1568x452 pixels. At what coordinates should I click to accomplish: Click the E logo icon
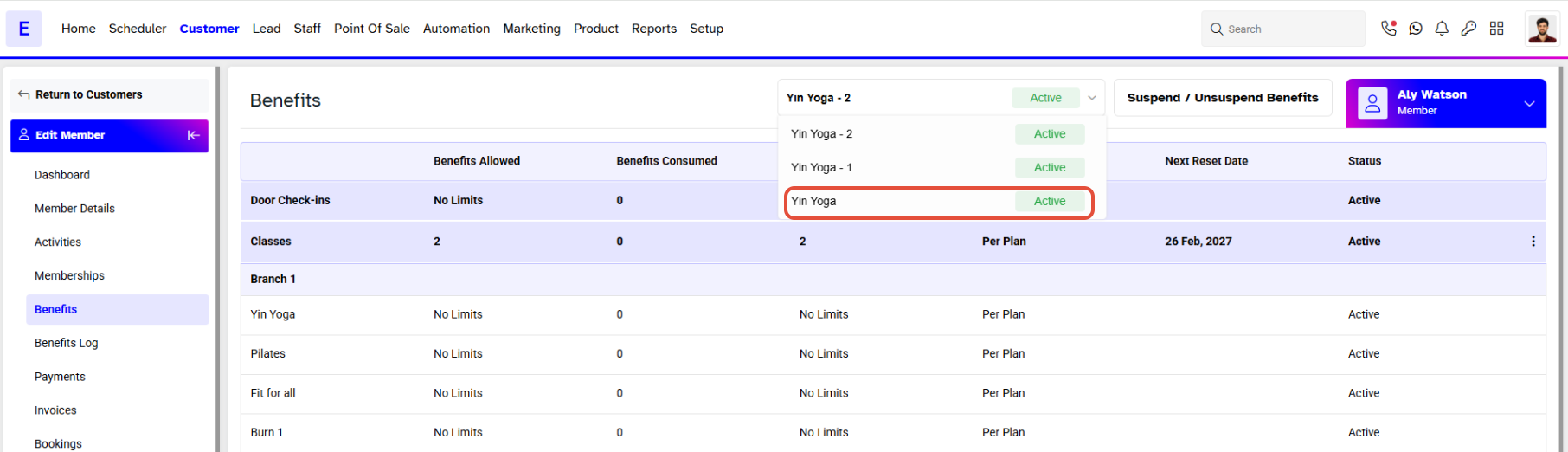pyautogui.click(x=23, y=29)
